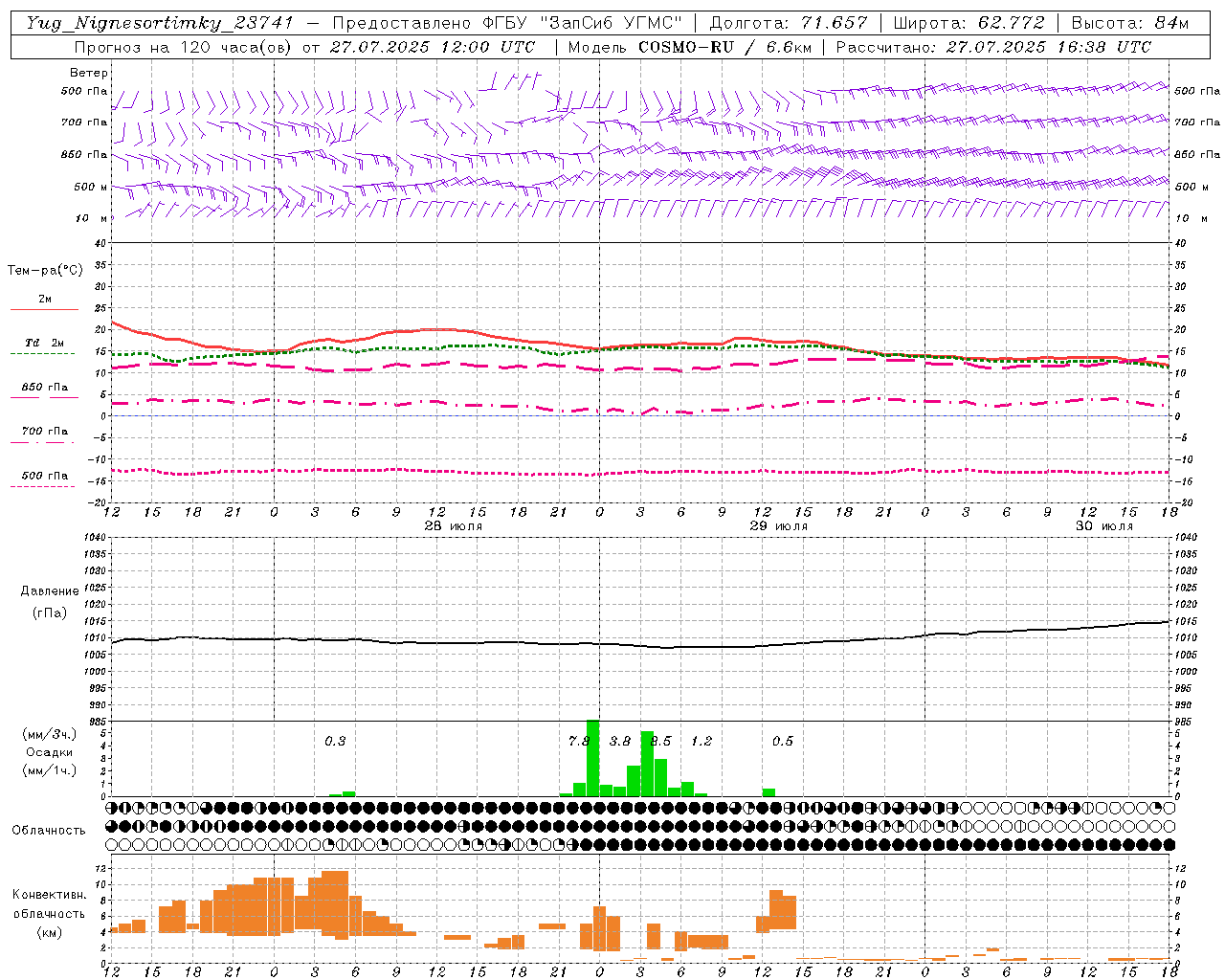Click the 3.8 precipitation total

tap(620, 742)
